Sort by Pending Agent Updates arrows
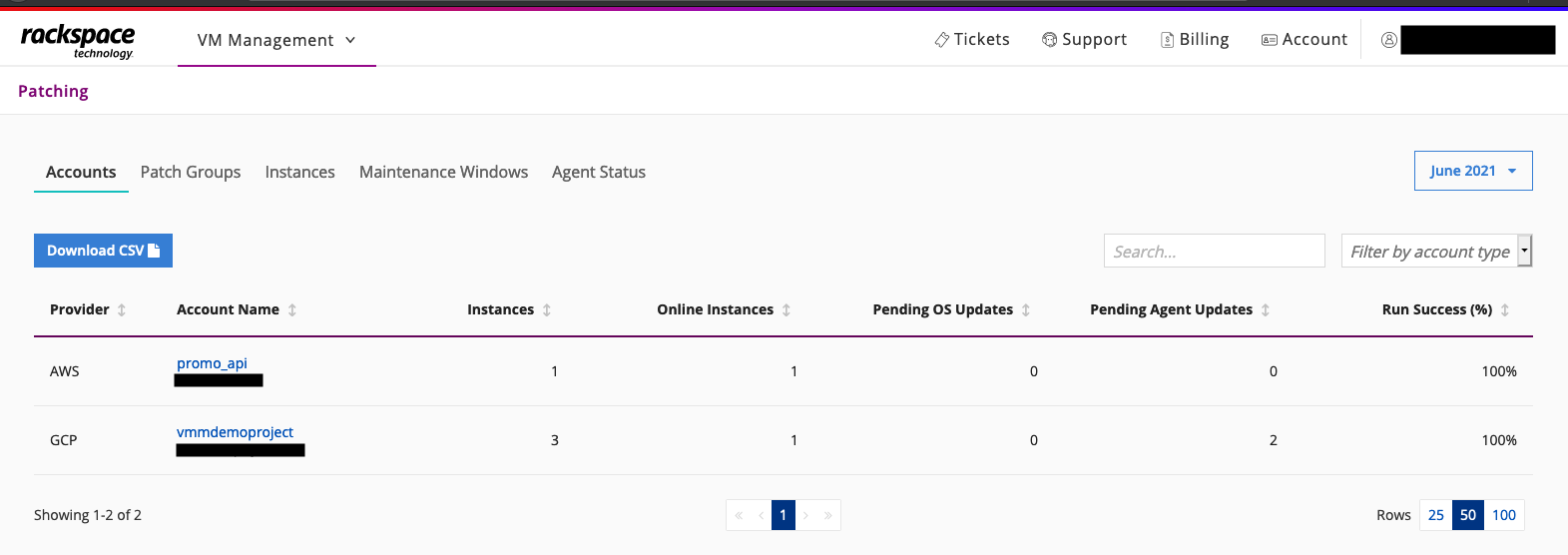 click(1266, 309)
